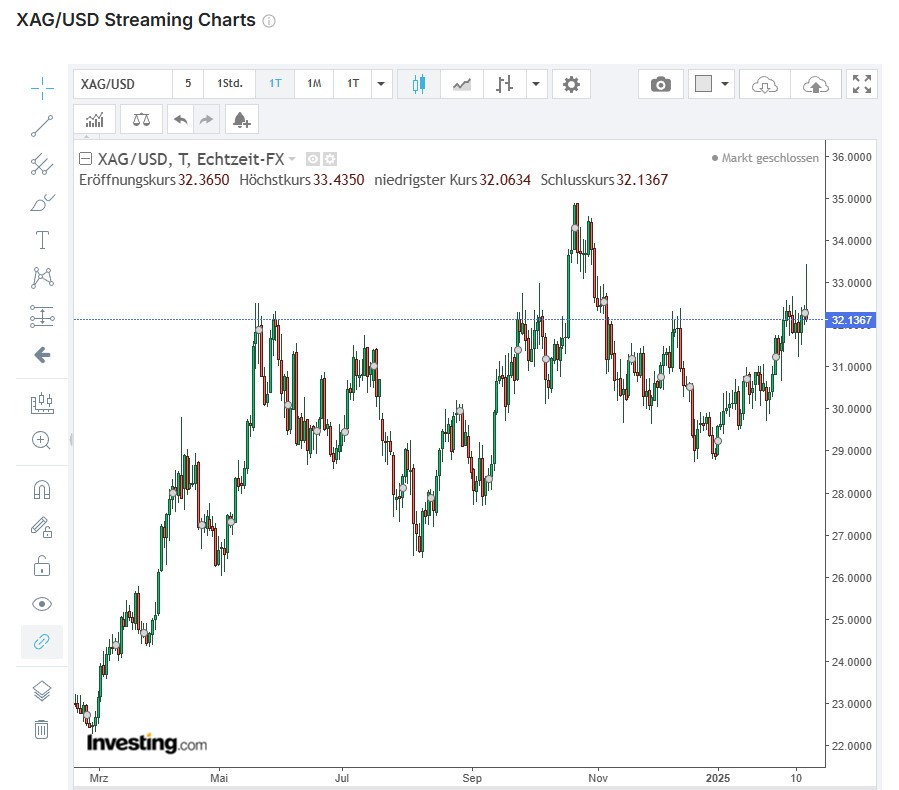Click the load chart cloud download icon
Image resolution: width=899 pixels, height=790 pixels.
click(x=765, y=85)
